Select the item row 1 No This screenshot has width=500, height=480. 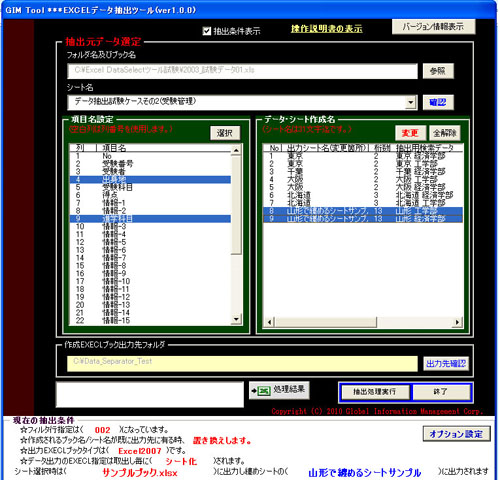[x=150, y=156]
